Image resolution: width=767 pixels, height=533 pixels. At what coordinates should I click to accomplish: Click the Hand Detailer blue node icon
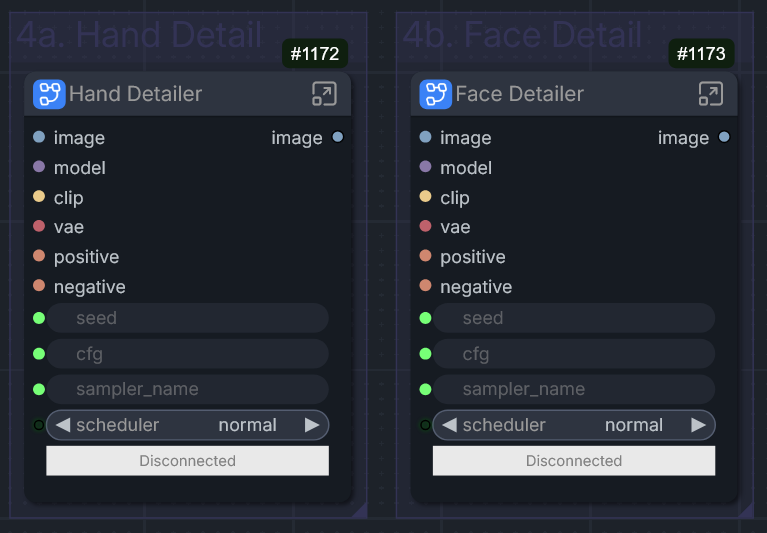(49, 94)
